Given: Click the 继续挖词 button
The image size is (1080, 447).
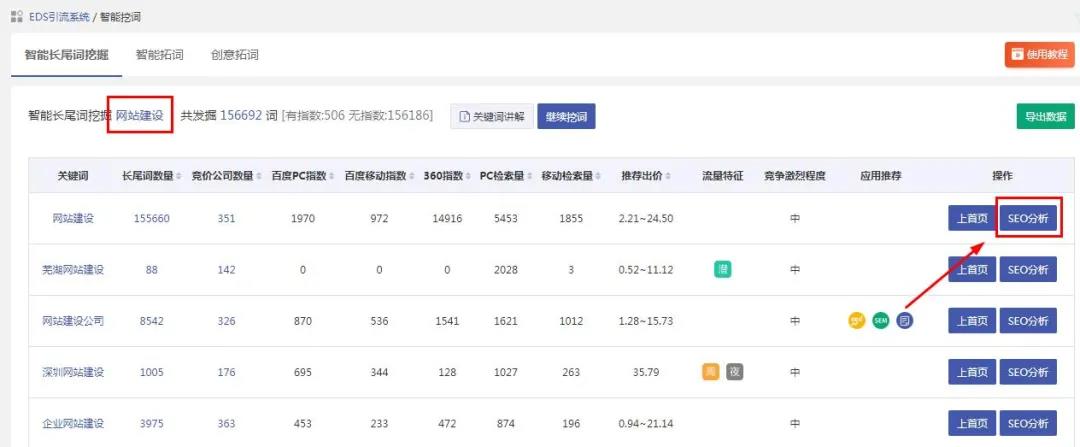Looking at the screenshot, I should coord(566,116).
